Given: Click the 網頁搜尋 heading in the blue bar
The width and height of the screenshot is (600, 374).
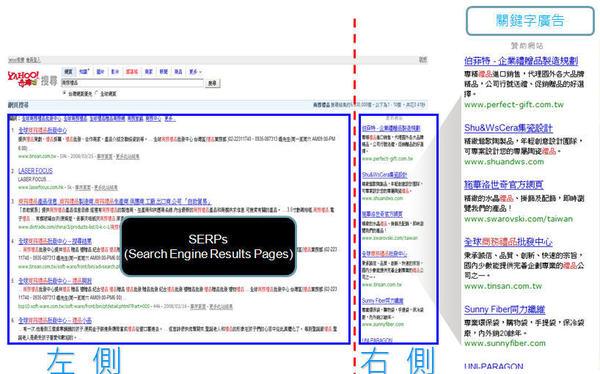Looking at the screenshot, I should click(18, 105).
